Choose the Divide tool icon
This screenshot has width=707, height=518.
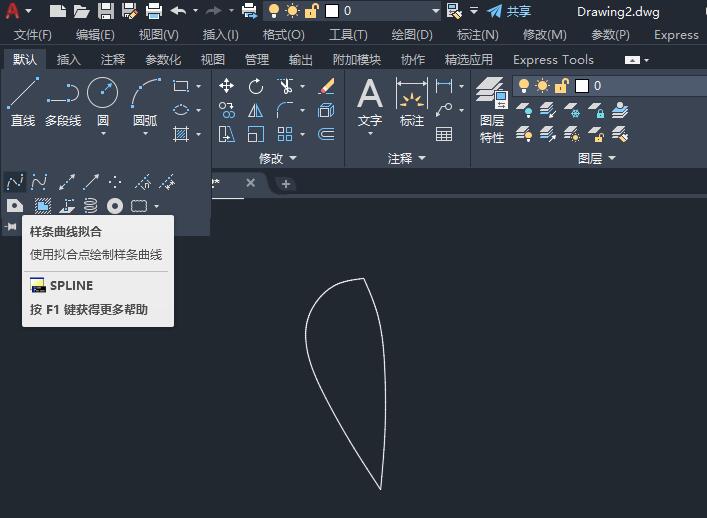click(143, 183)
